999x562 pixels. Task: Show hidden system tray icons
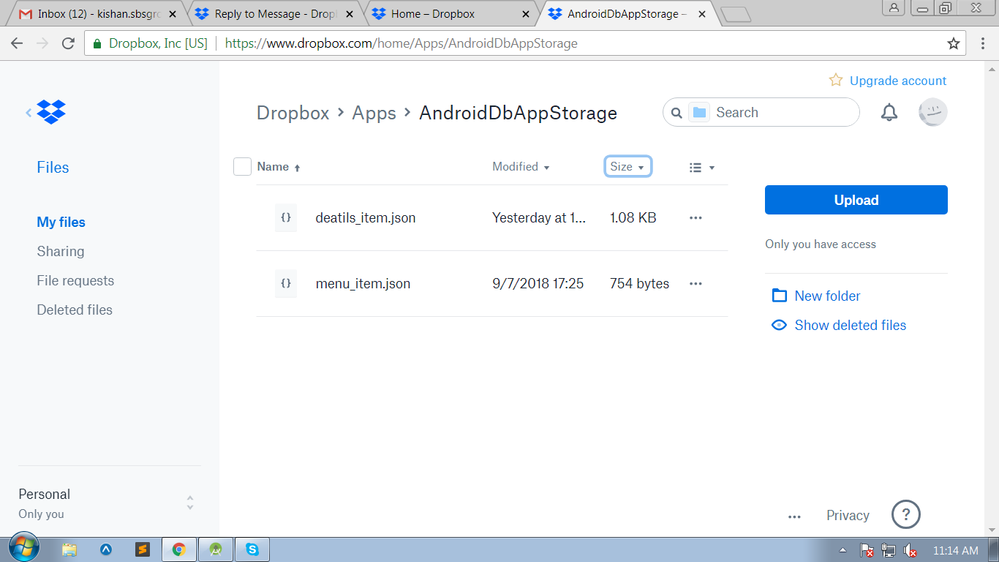[842, 550]
